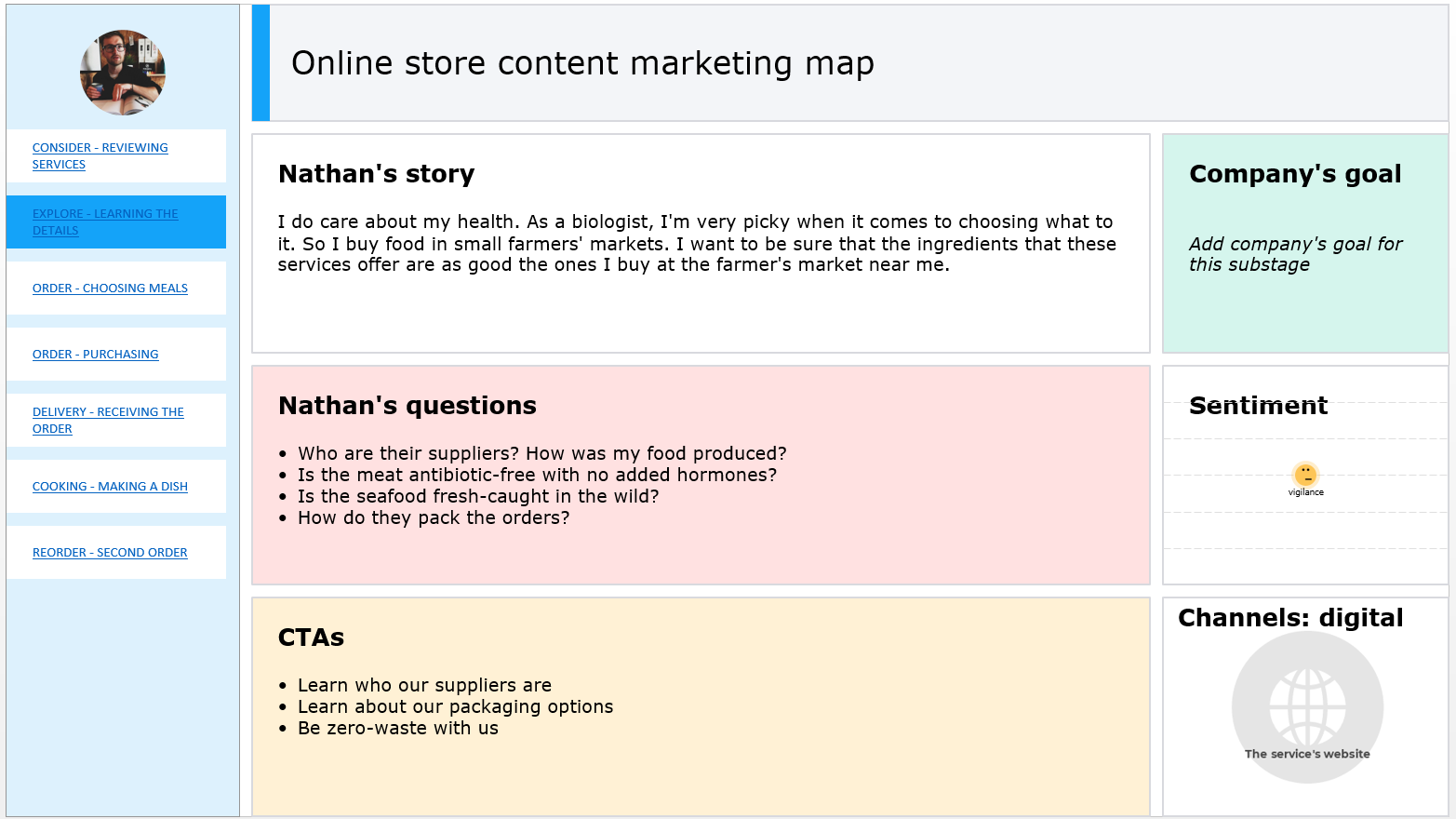Open the Order - Purchasing stage
The width and height of the screenshot is (1456, 819).
coord(95,355)
